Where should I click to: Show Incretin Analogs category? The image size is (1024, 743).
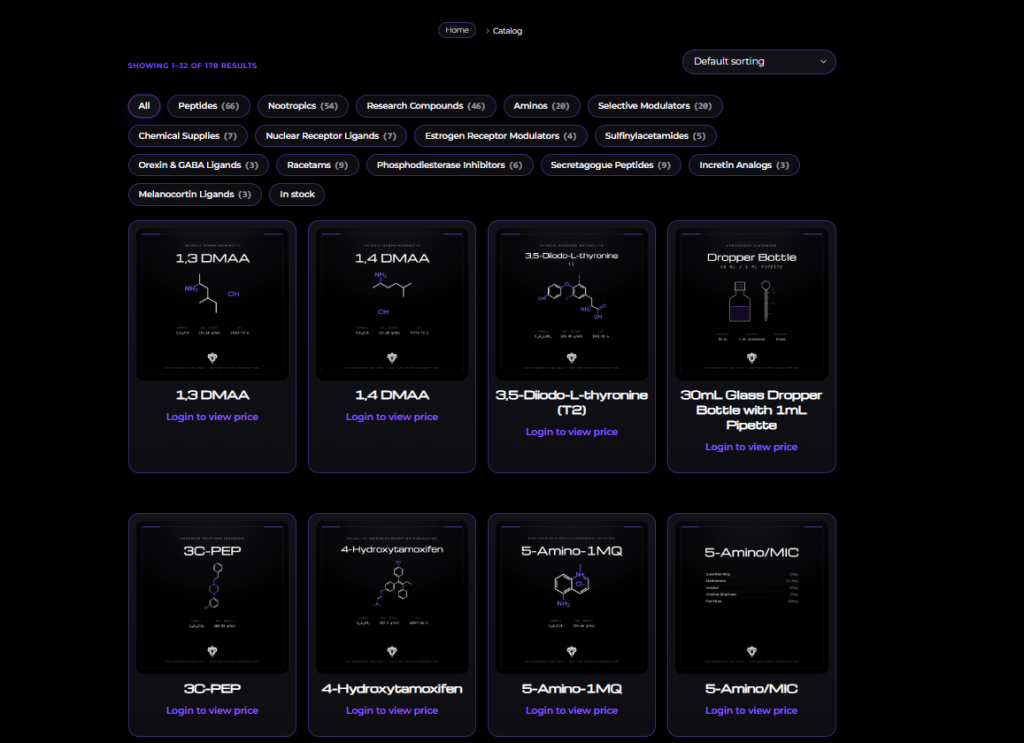(744, 165)
